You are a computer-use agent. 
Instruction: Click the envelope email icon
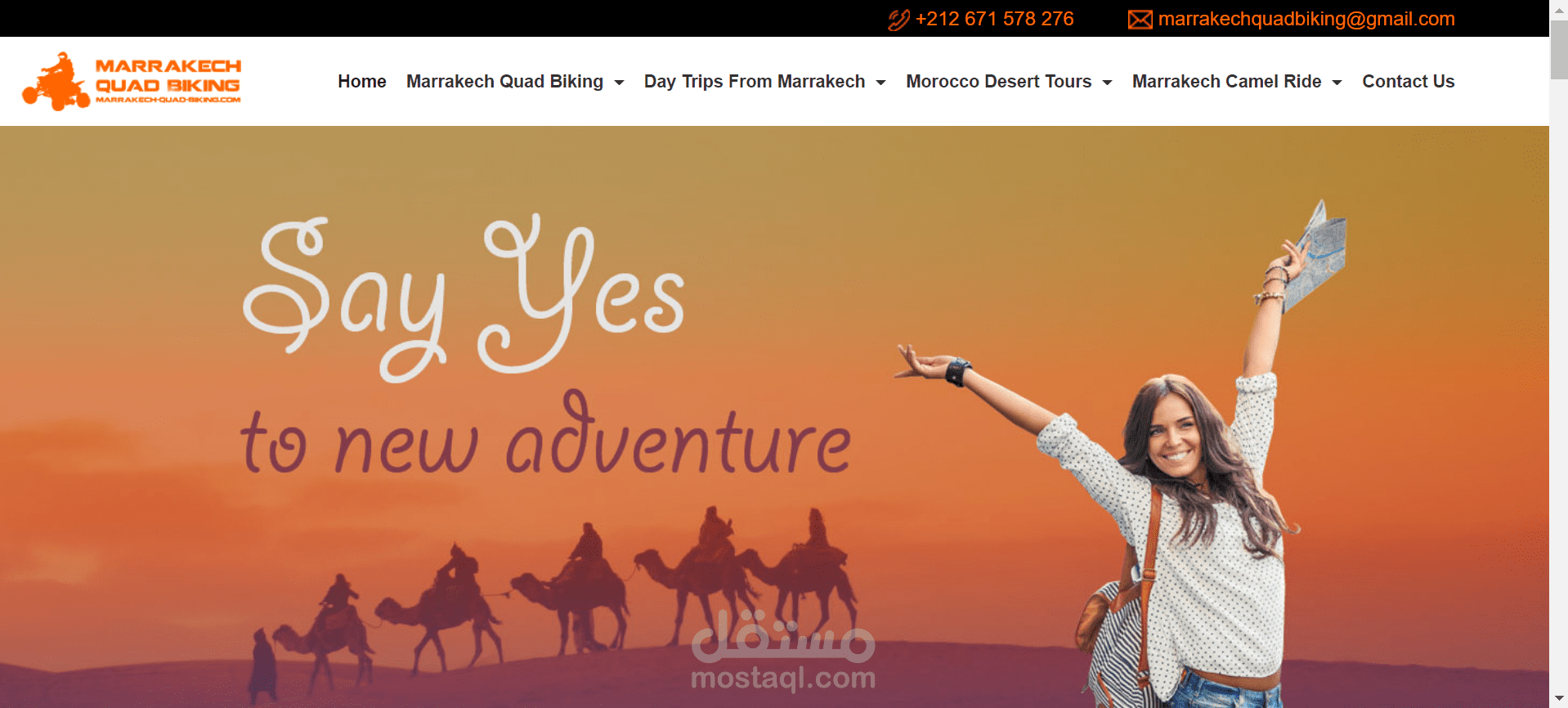(x=1140, y=20)
